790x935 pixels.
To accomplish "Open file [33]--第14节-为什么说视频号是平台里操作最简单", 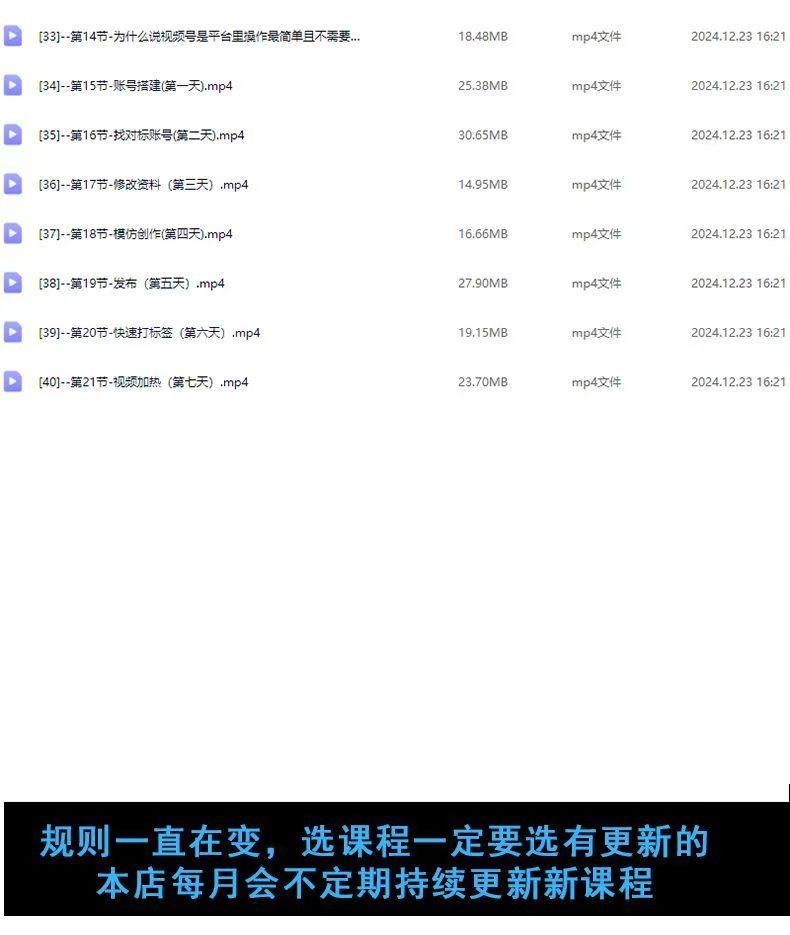I will point(199,36).
